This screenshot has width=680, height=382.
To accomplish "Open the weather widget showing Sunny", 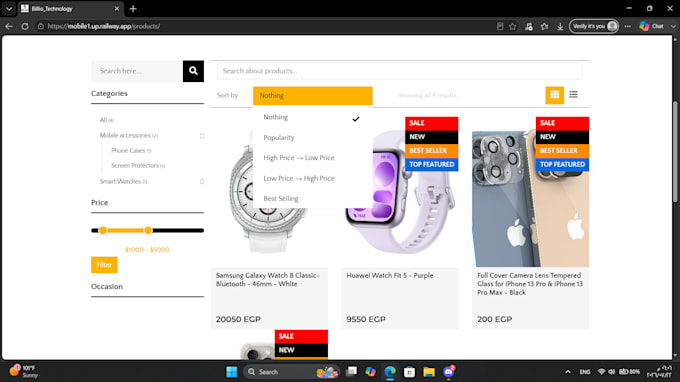I will [x=25, y=372].
